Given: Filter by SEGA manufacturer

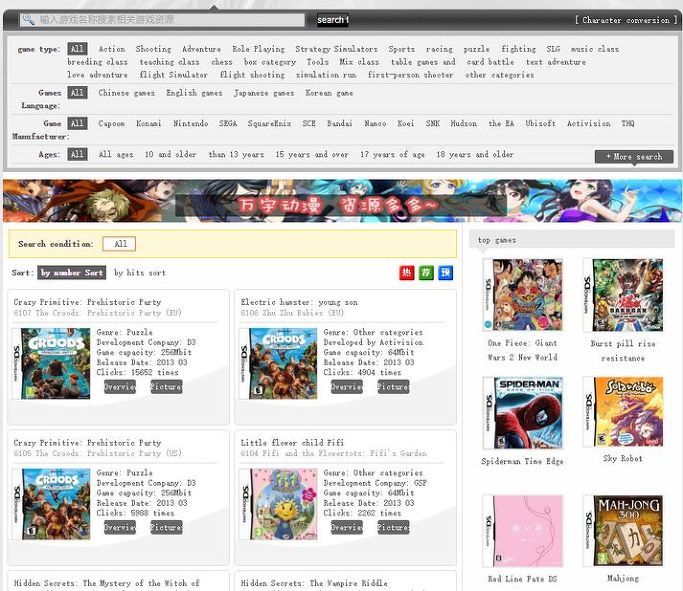Looking at the screenshot, I should [x=228, y=124].
